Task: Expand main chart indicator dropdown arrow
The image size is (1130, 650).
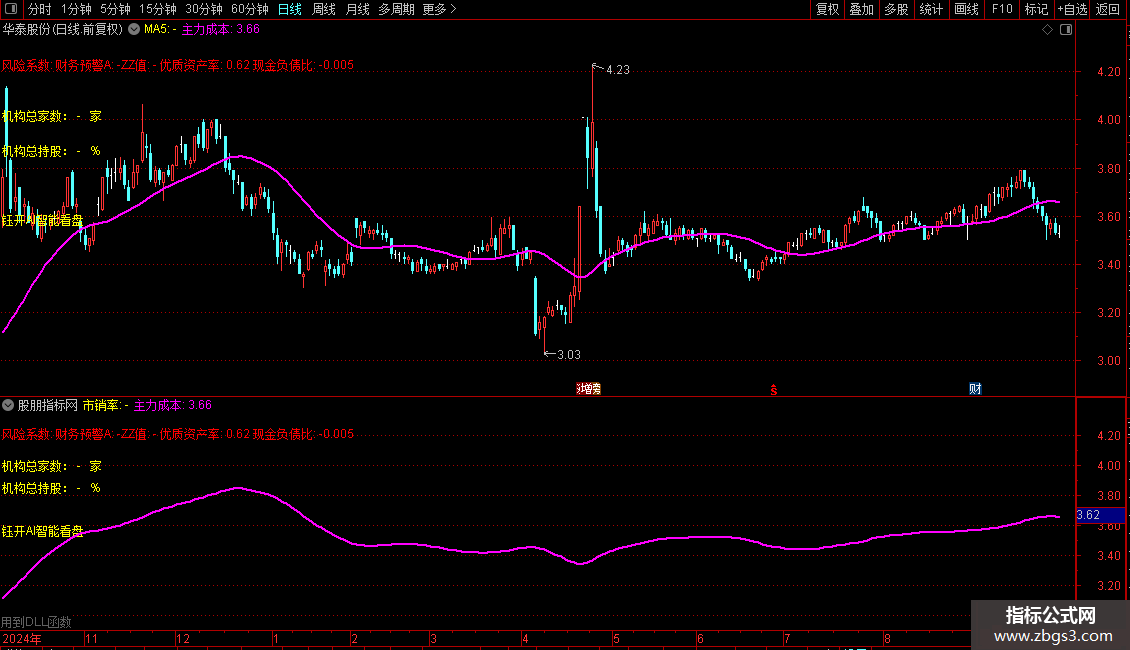Action: [134, 30]
